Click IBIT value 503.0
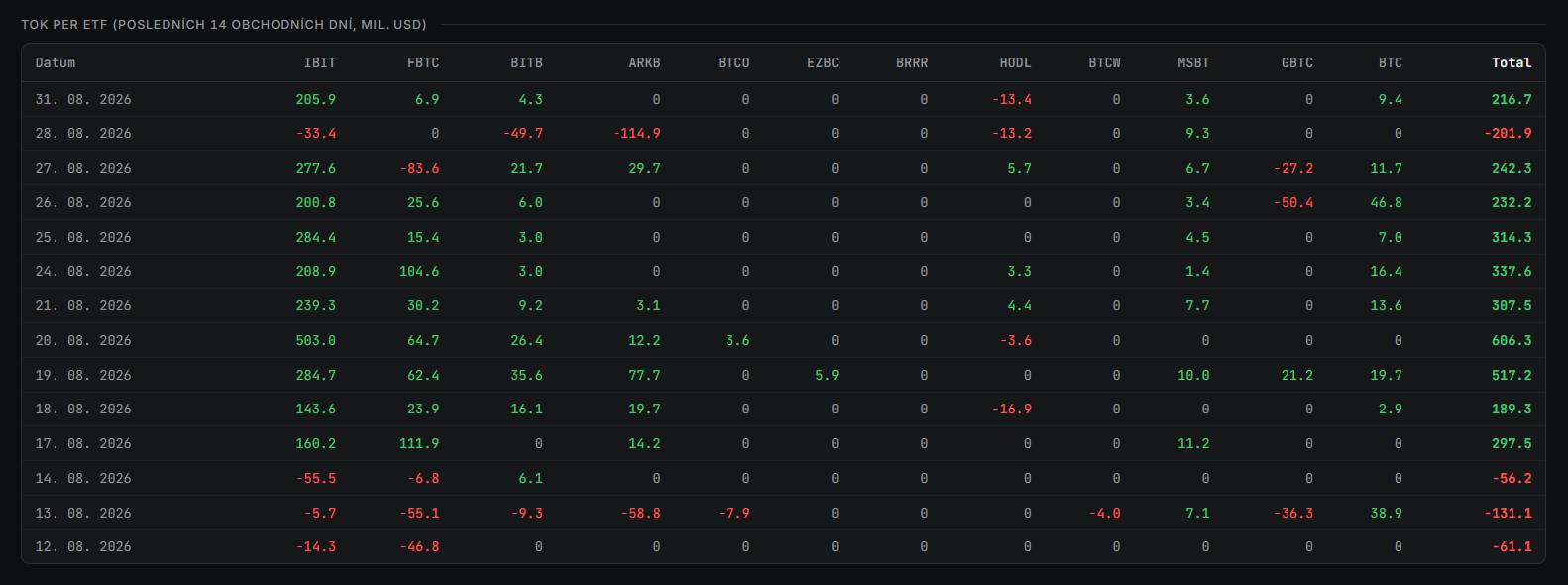 [x=315, y=340]
